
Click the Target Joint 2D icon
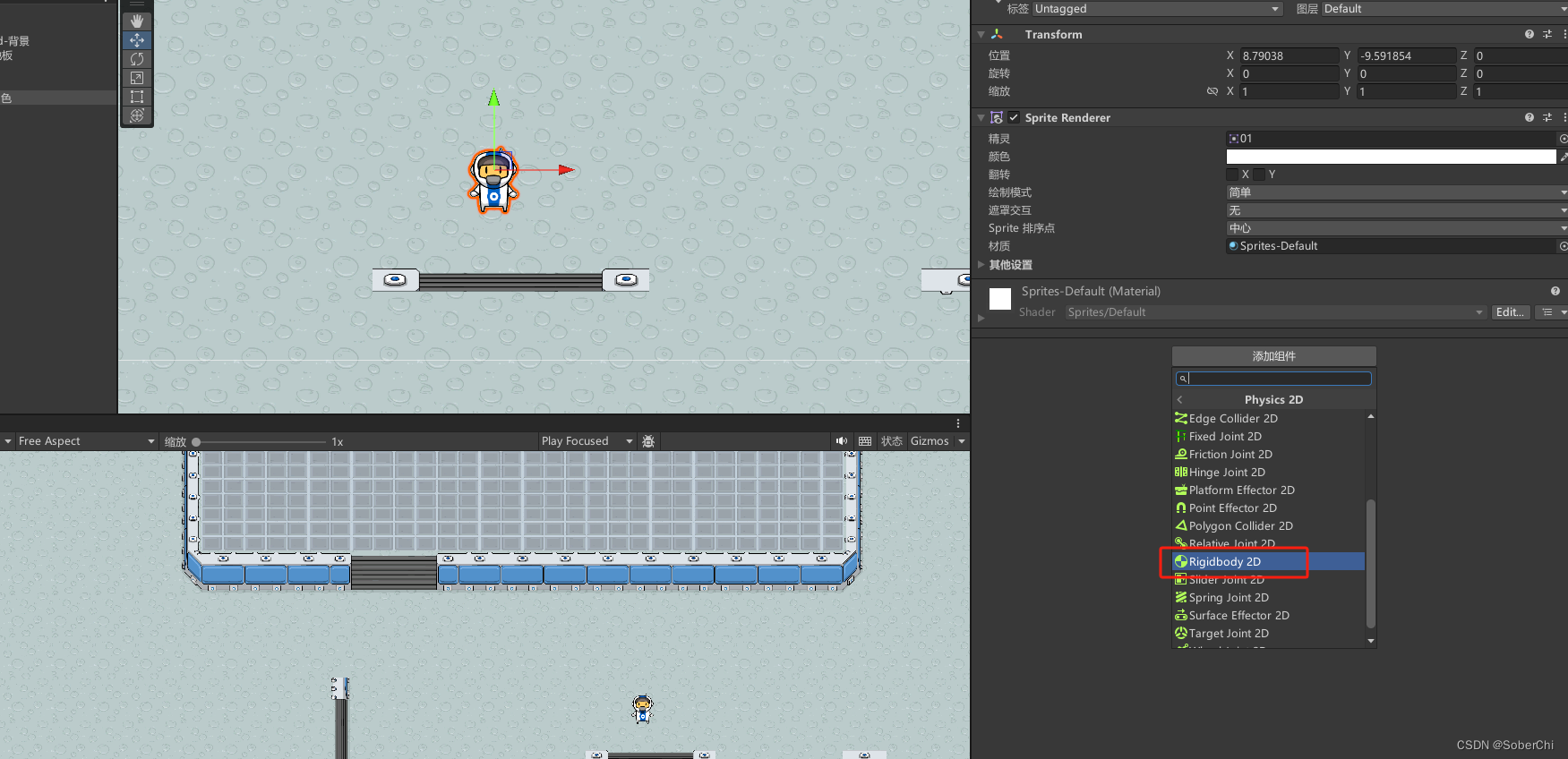tap(1181, 633)
